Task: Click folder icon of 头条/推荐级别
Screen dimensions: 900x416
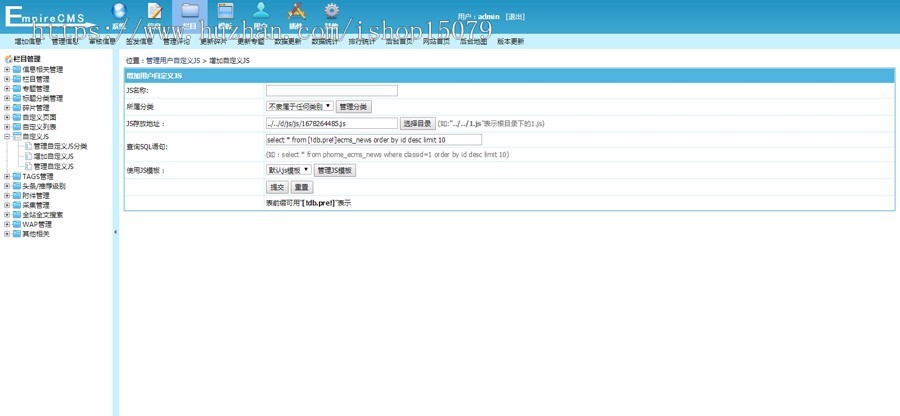Action: pyautogui.click(x=17, y=186)
